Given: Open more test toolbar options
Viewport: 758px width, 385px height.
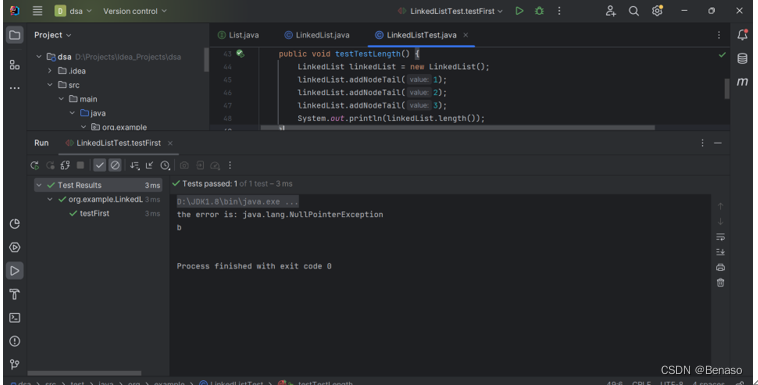Looking at the screenshot, I should (230, 165).
